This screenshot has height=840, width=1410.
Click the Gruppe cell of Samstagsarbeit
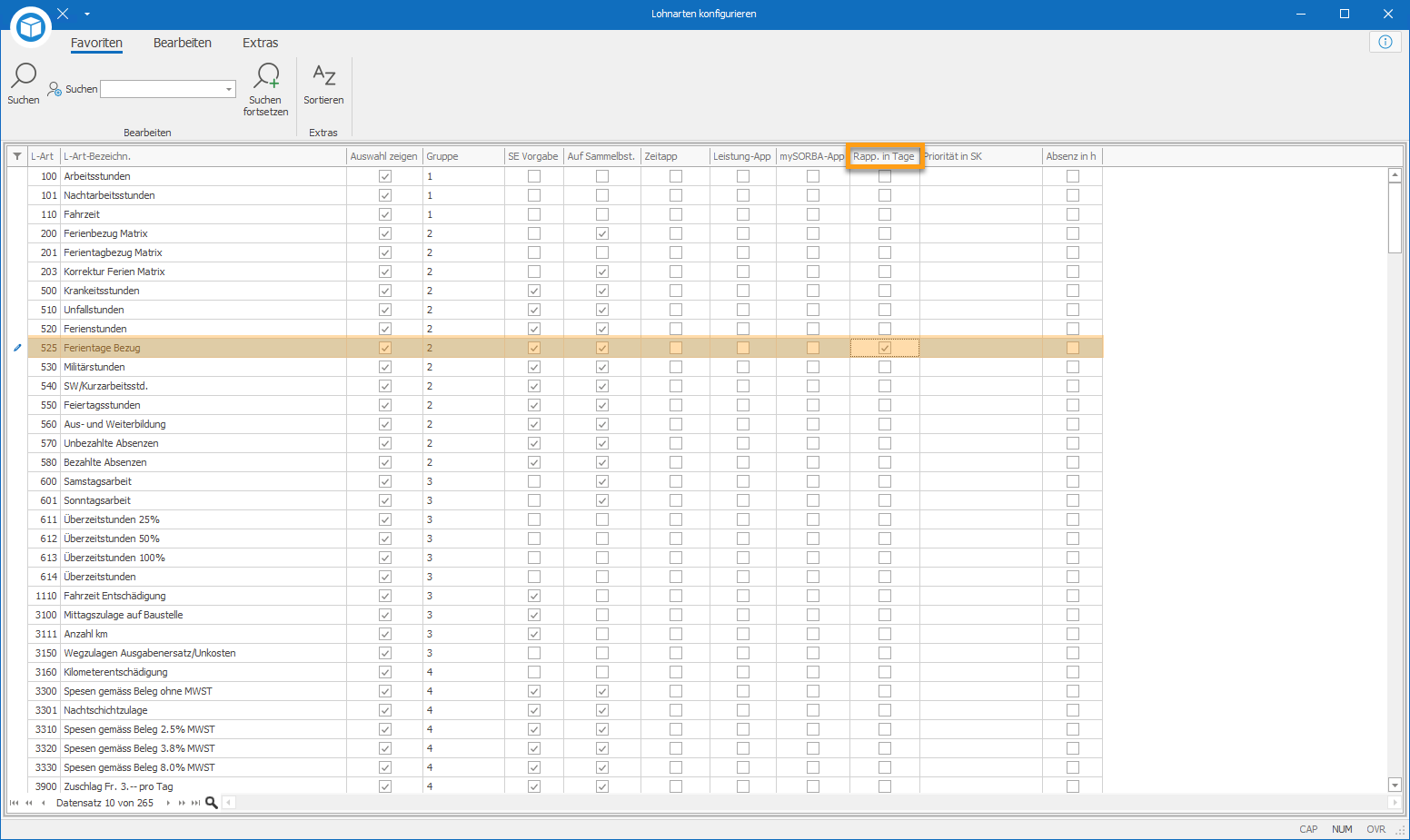(464, 481)
